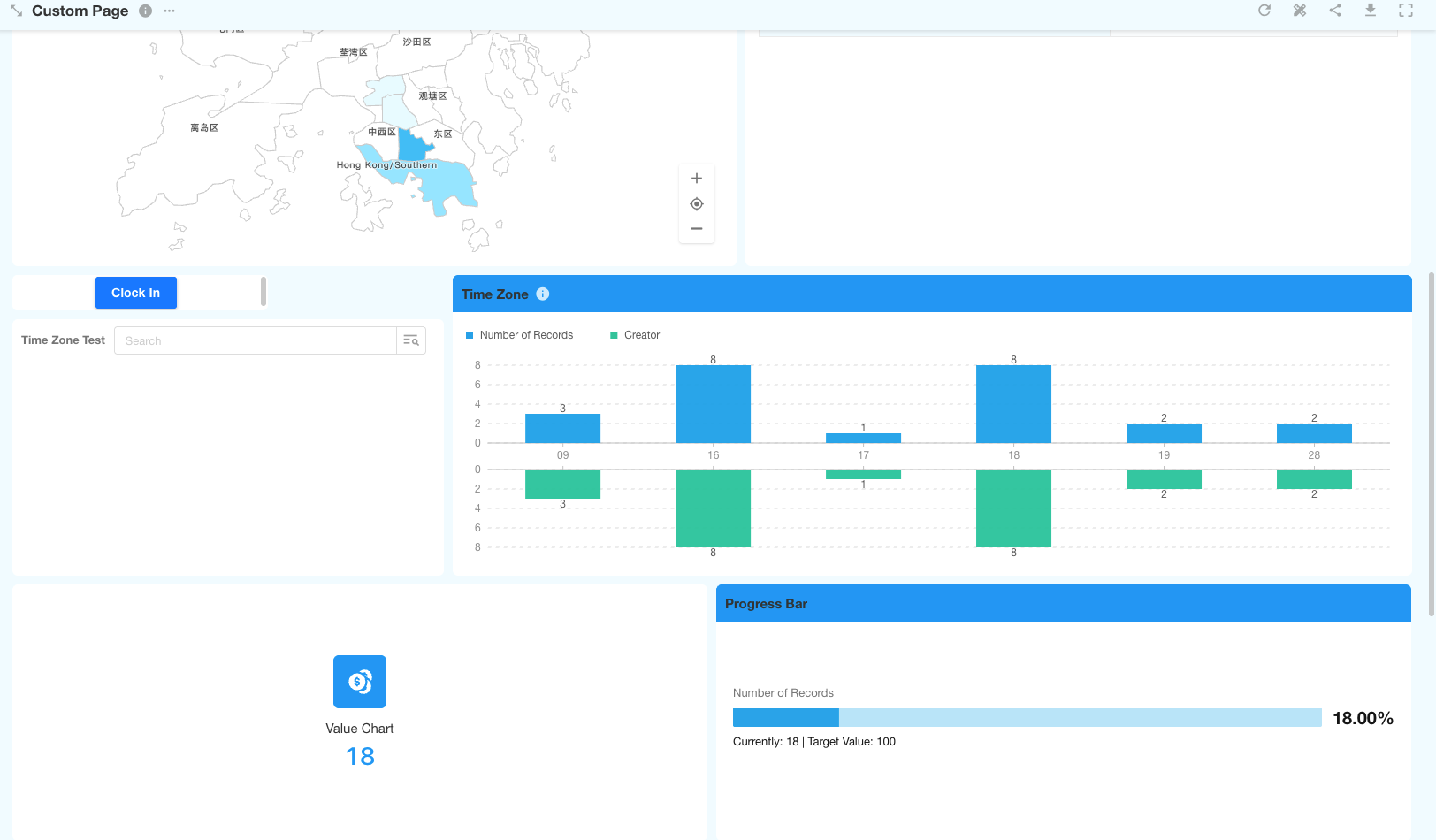Click the info icon beside Time Zone title

click(543, 294)
